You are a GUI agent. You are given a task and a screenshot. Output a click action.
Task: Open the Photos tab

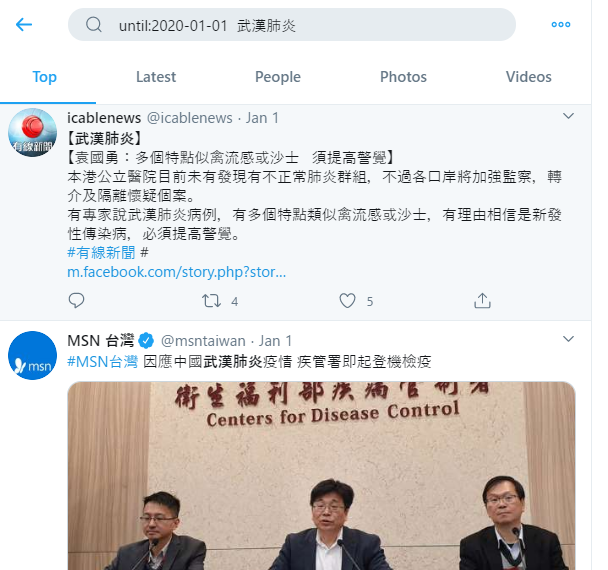(x=403, y=77)
